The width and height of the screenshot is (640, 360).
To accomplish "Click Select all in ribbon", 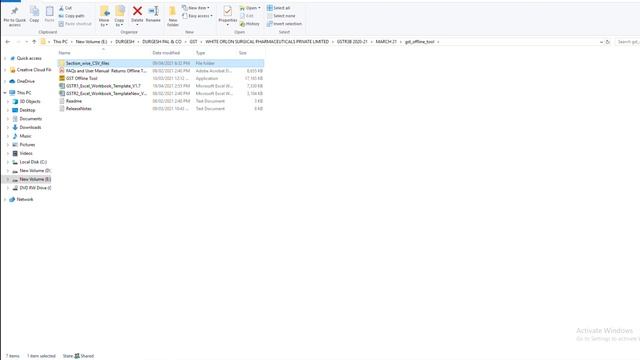I will click(278, 8).
